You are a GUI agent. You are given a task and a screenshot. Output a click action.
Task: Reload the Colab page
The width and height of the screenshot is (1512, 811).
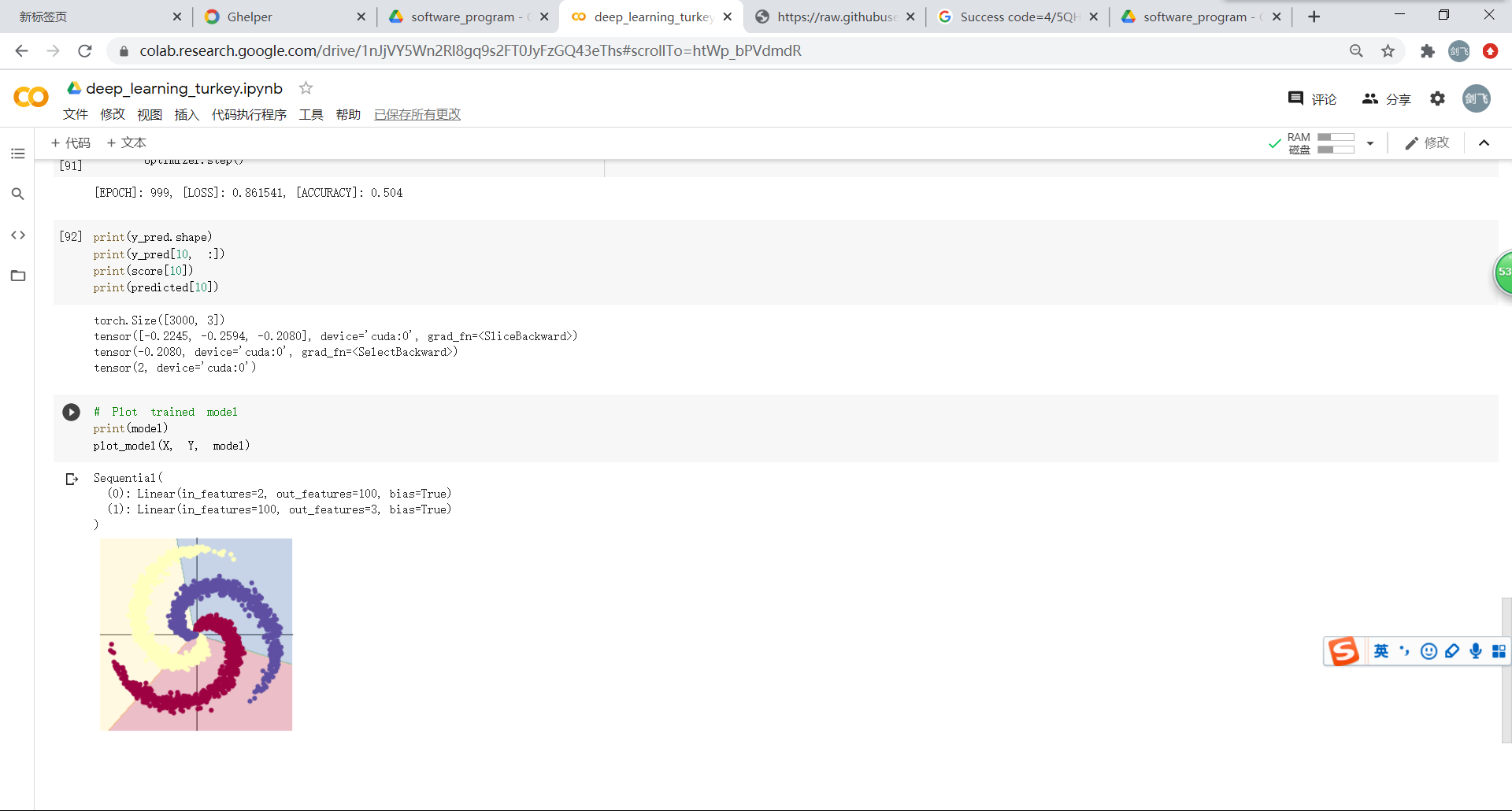(x=85, y=51)
